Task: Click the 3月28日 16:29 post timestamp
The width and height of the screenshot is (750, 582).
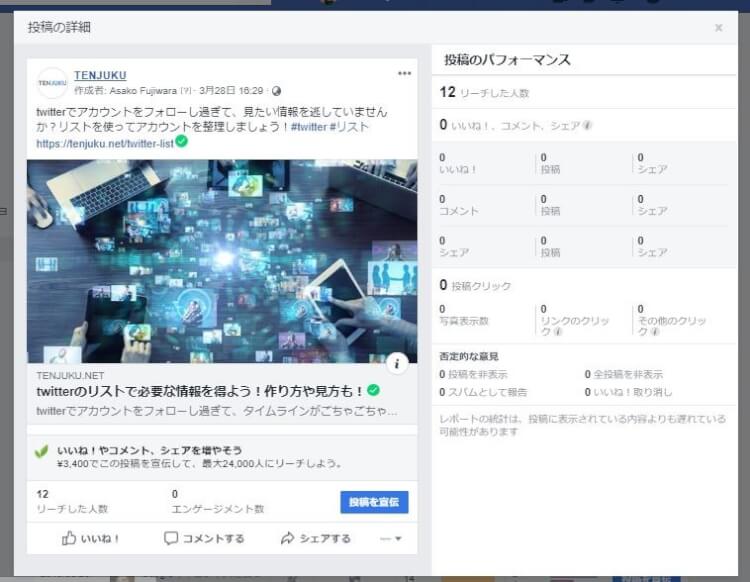Action: 233,91
